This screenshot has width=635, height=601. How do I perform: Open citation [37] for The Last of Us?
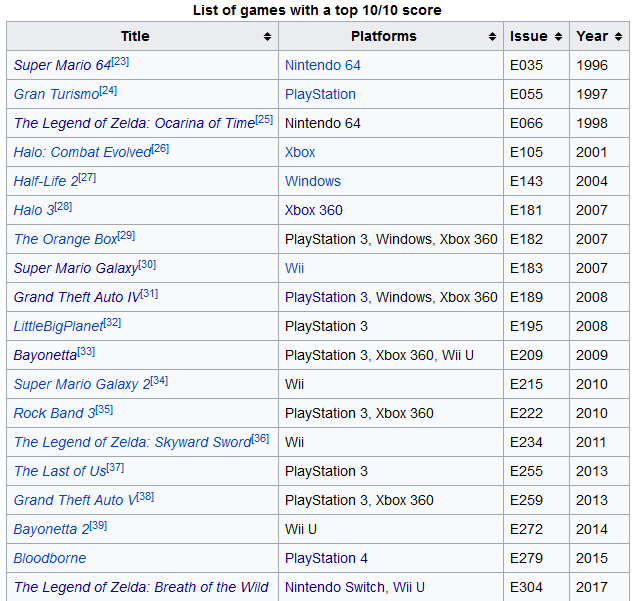[x=115, y=467]
